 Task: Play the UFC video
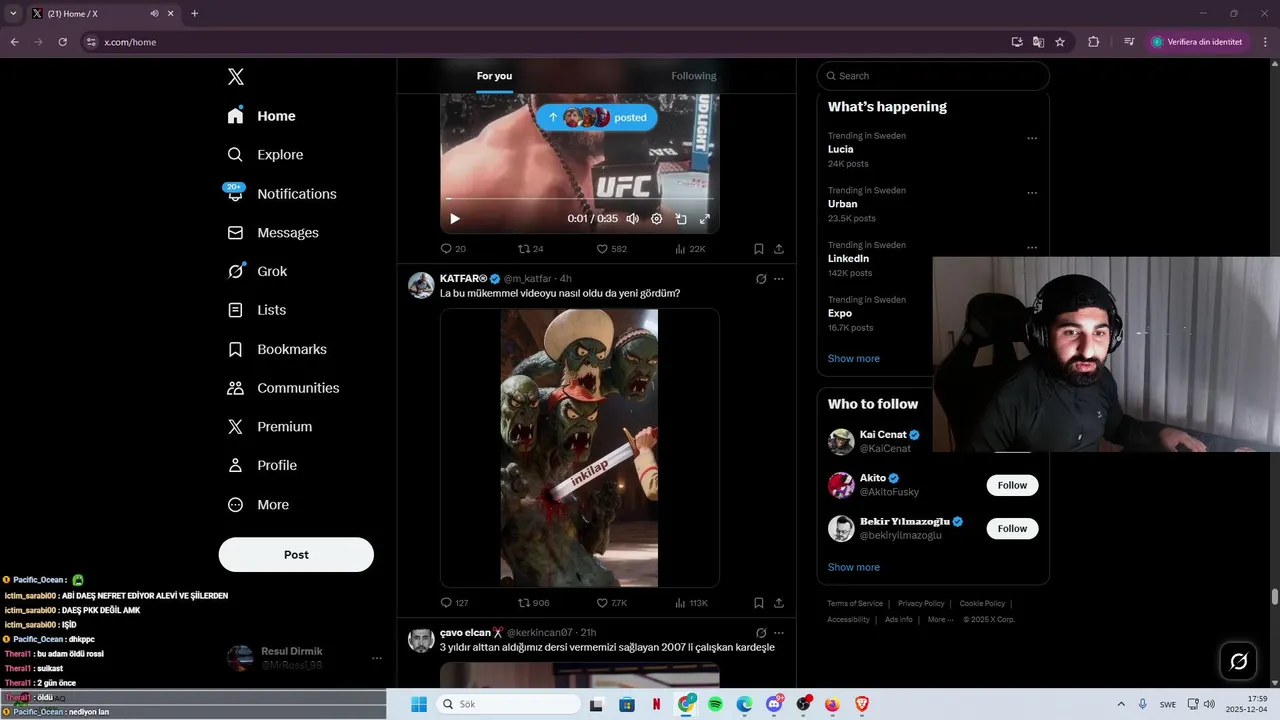click(455, 219)
